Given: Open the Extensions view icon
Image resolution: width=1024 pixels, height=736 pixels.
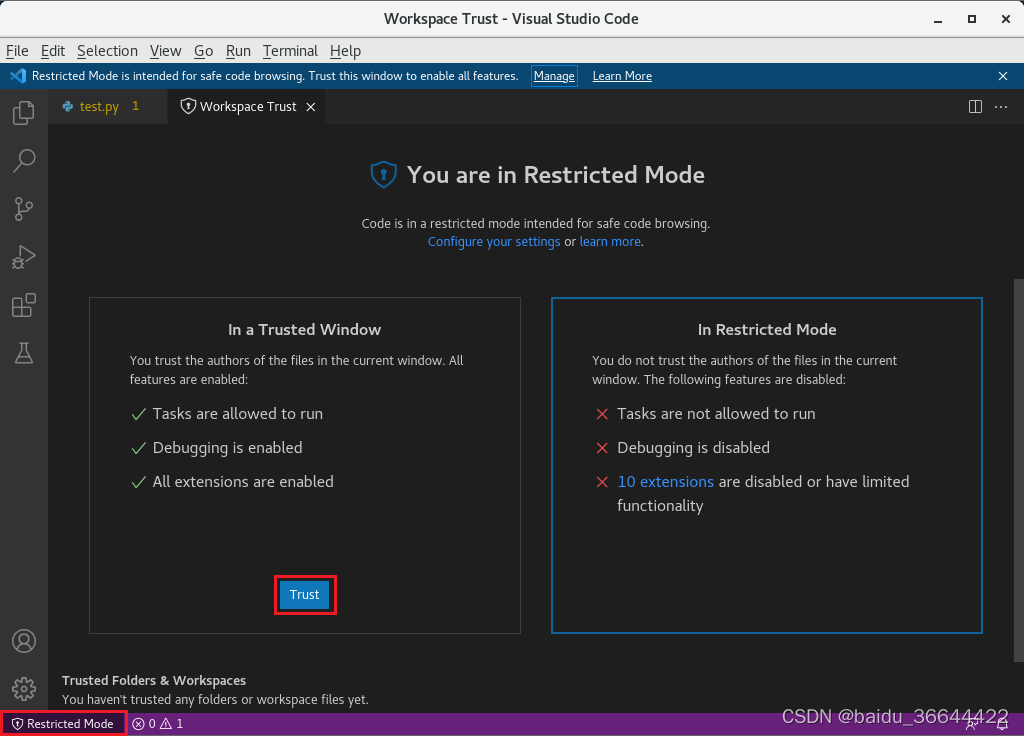Looking at the screenshot, I should 24,305.
